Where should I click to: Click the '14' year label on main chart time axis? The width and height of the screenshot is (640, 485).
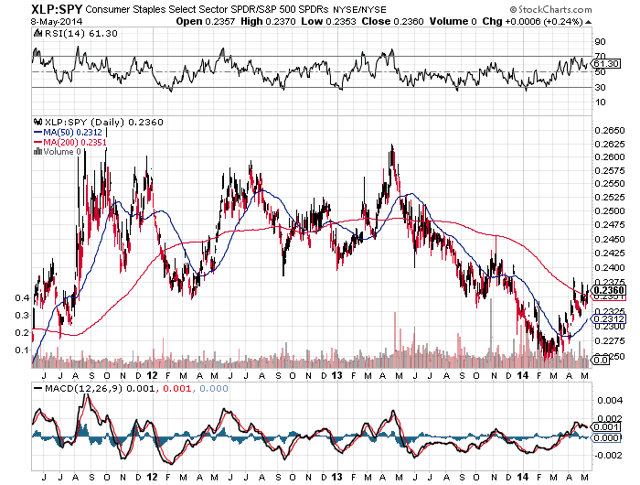coord(523,375)
